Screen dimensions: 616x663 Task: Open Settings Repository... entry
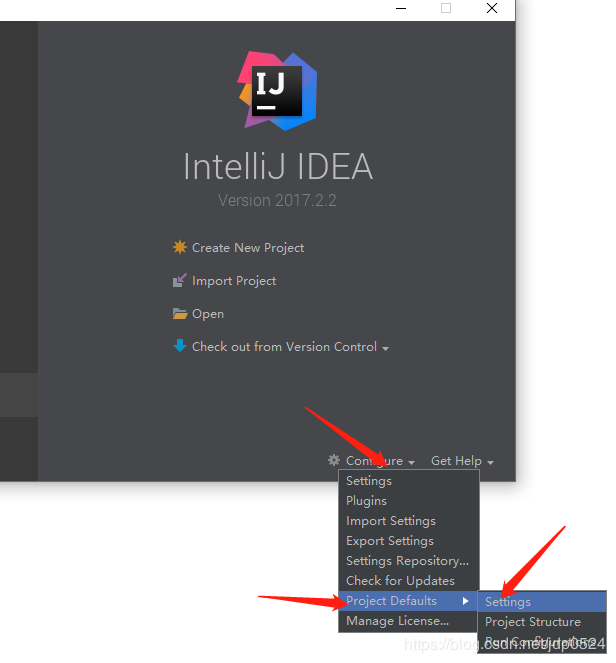tap(409, 561)
